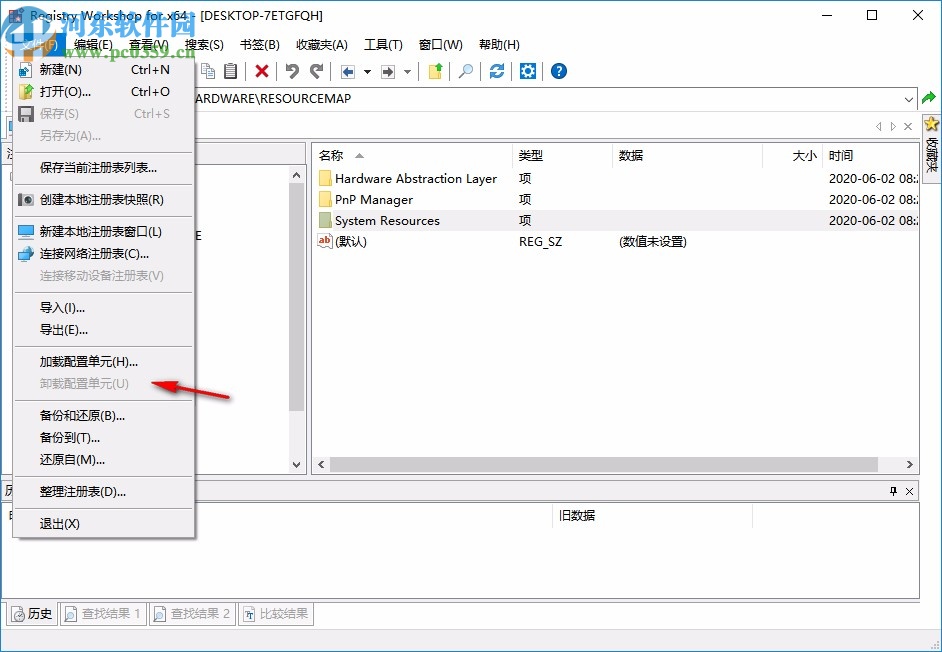Open the address bar dropdown

coord(909,99)
